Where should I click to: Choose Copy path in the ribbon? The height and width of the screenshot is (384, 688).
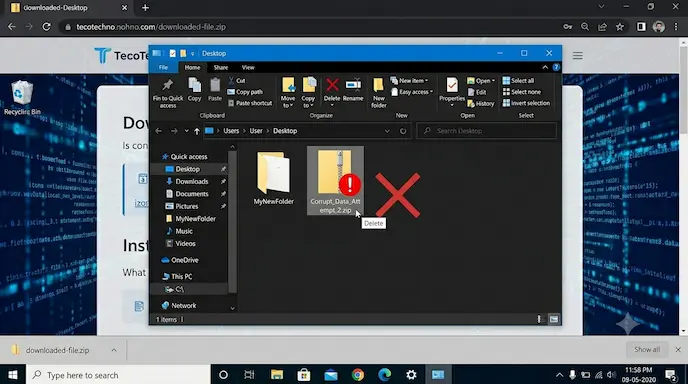tap(245, 92)
